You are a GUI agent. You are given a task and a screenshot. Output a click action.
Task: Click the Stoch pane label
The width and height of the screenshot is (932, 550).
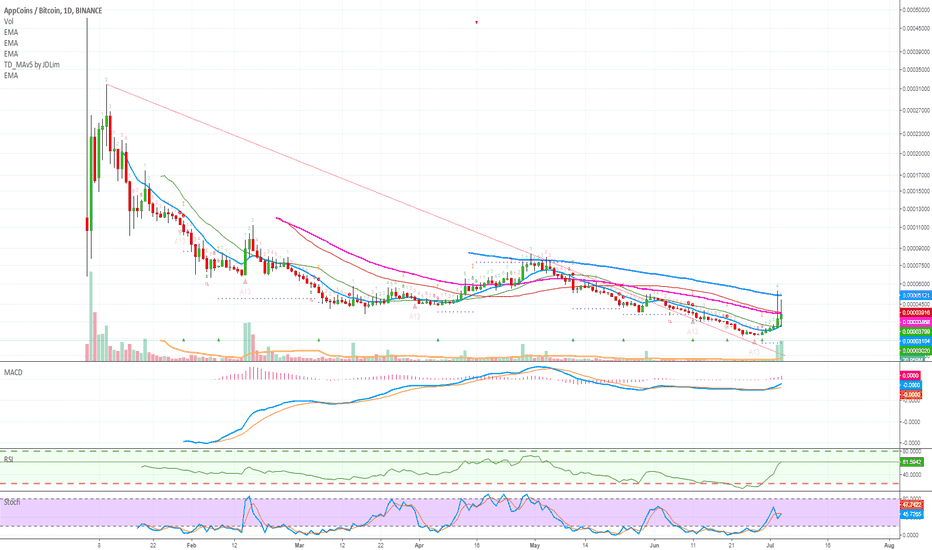pos(12,502)
